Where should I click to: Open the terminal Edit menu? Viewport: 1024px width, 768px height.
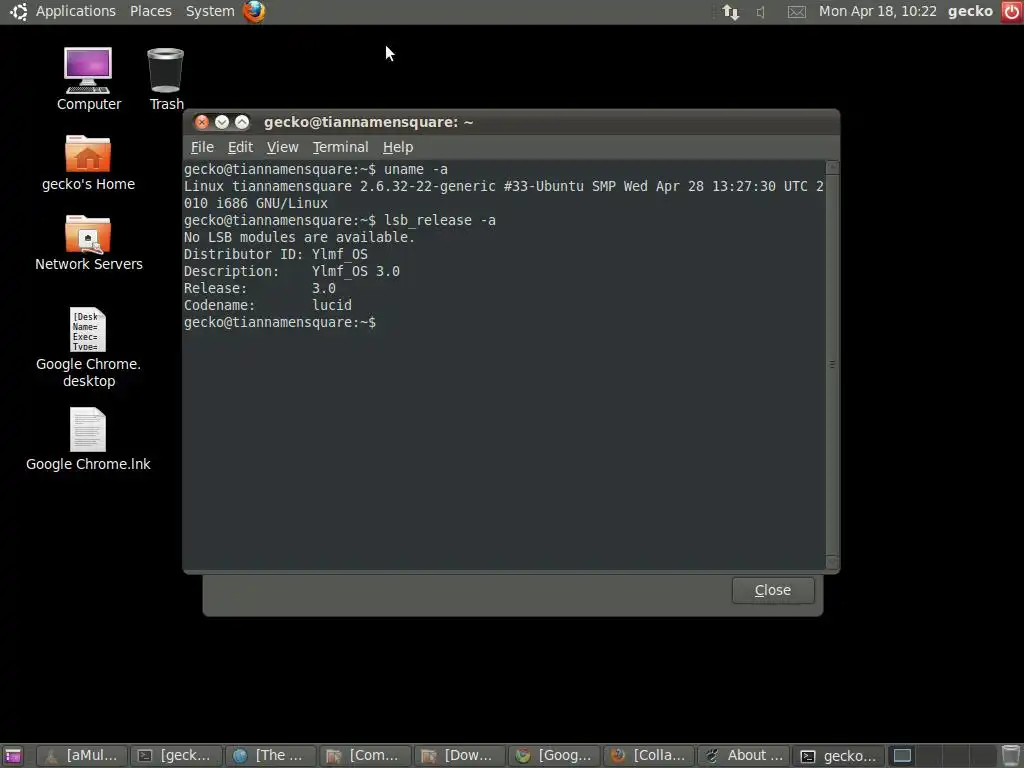(240, 147)
